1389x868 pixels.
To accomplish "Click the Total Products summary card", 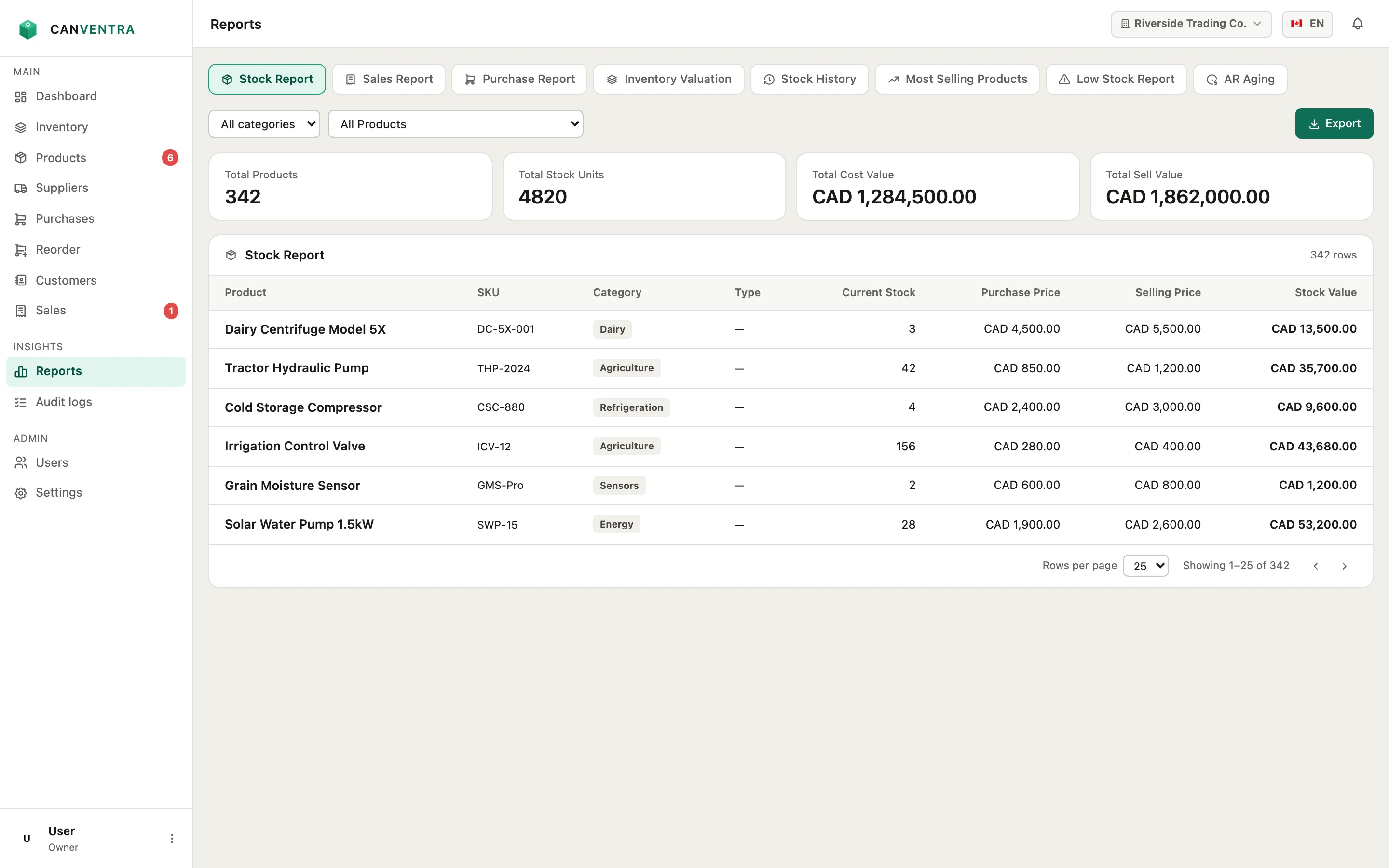I will (350, 187).
